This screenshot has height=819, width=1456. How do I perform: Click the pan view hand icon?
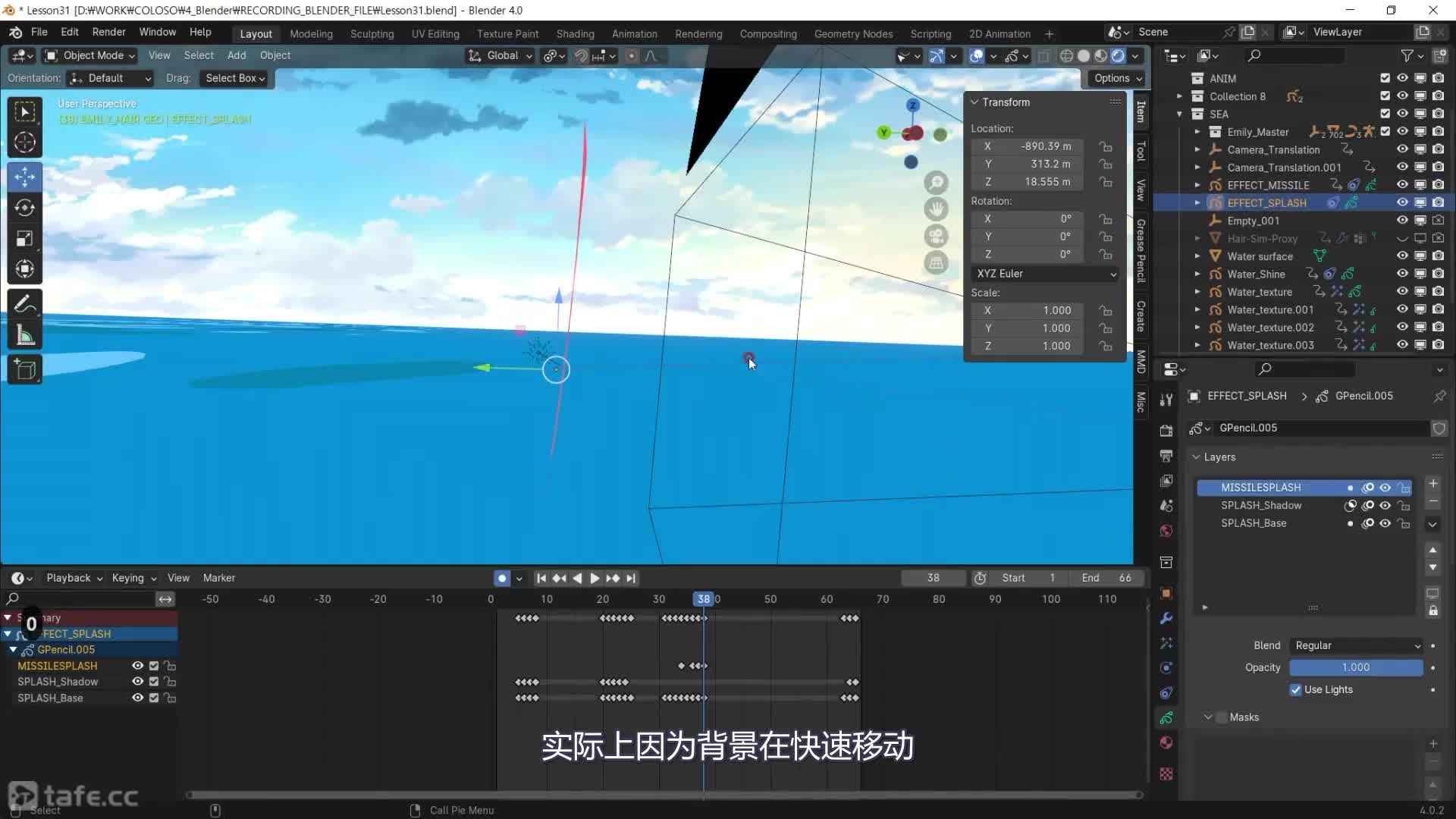937,209
